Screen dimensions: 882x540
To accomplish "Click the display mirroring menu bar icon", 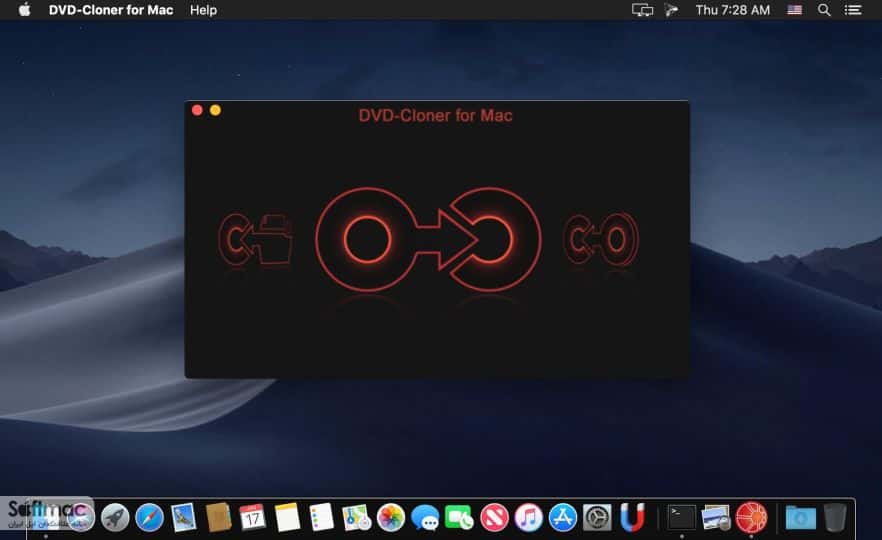I will pyautogui.click(x=642, y=10).
